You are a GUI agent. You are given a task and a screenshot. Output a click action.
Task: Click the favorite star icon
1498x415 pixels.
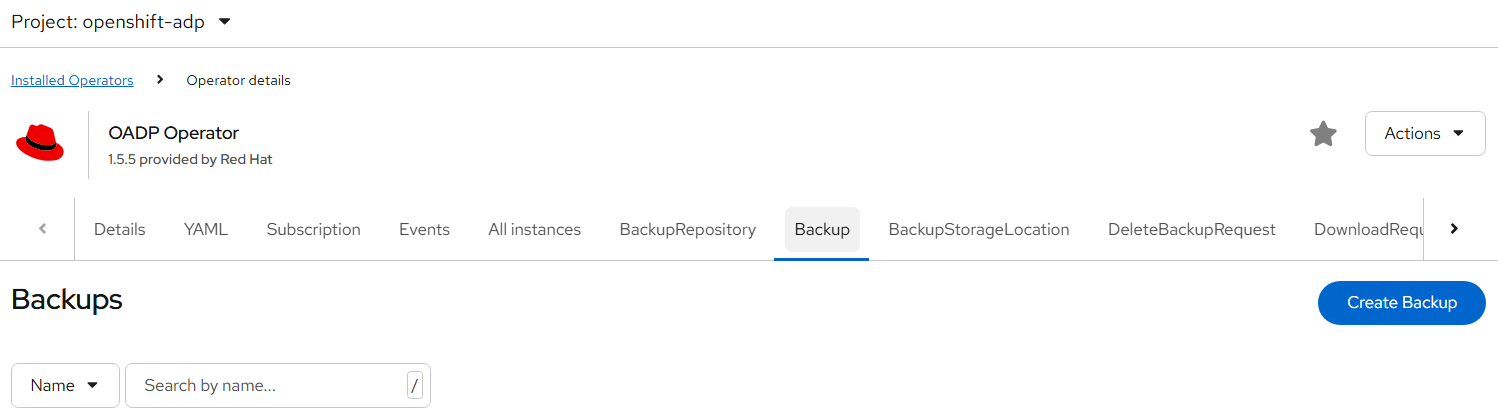point(1323,134)
